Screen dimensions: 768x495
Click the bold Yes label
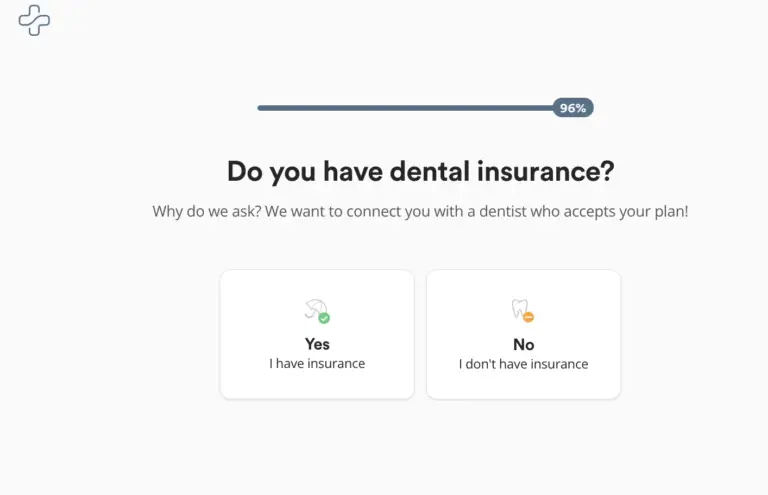coord(317,344)
